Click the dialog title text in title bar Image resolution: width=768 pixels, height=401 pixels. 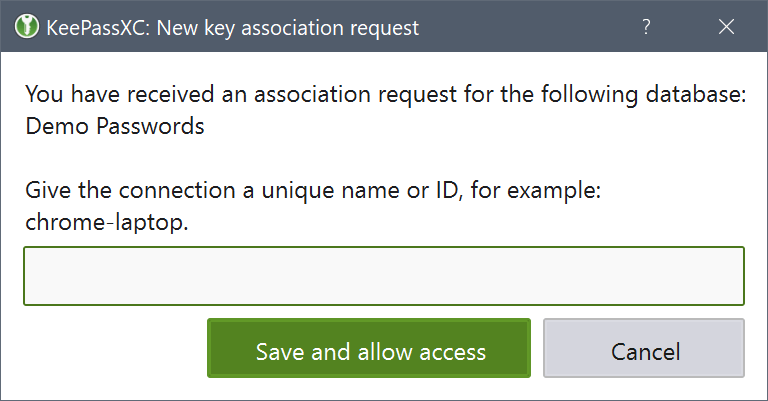pos(232,28)
